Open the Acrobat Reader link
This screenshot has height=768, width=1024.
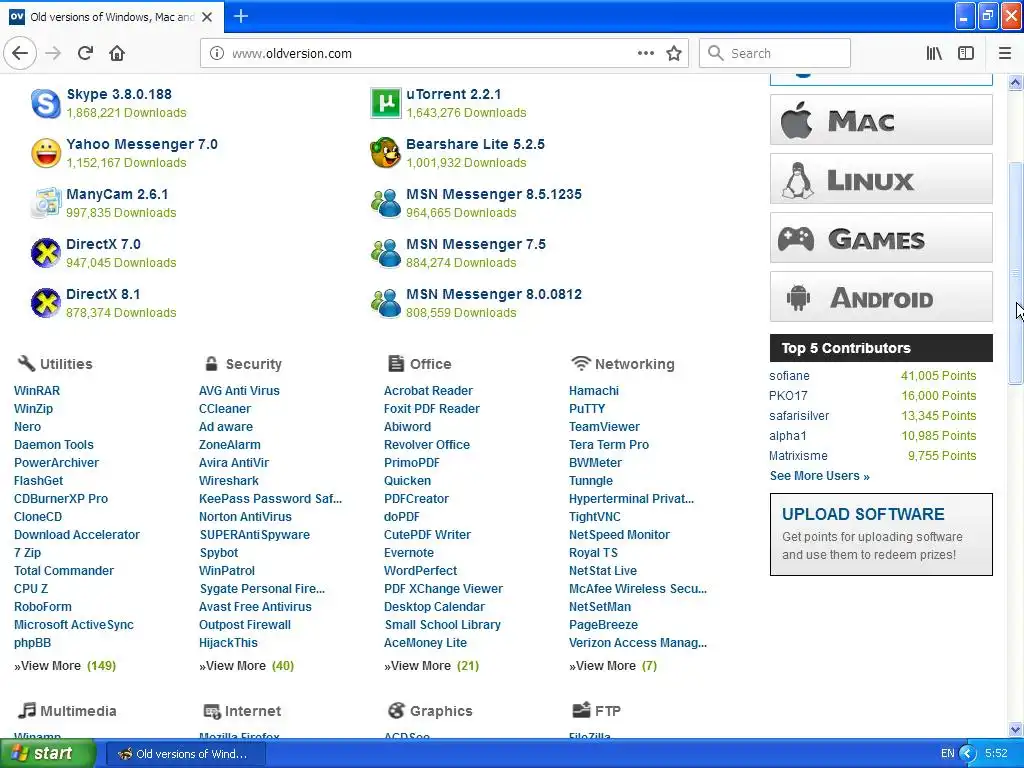pyautogui.click(x=428, y=391)
